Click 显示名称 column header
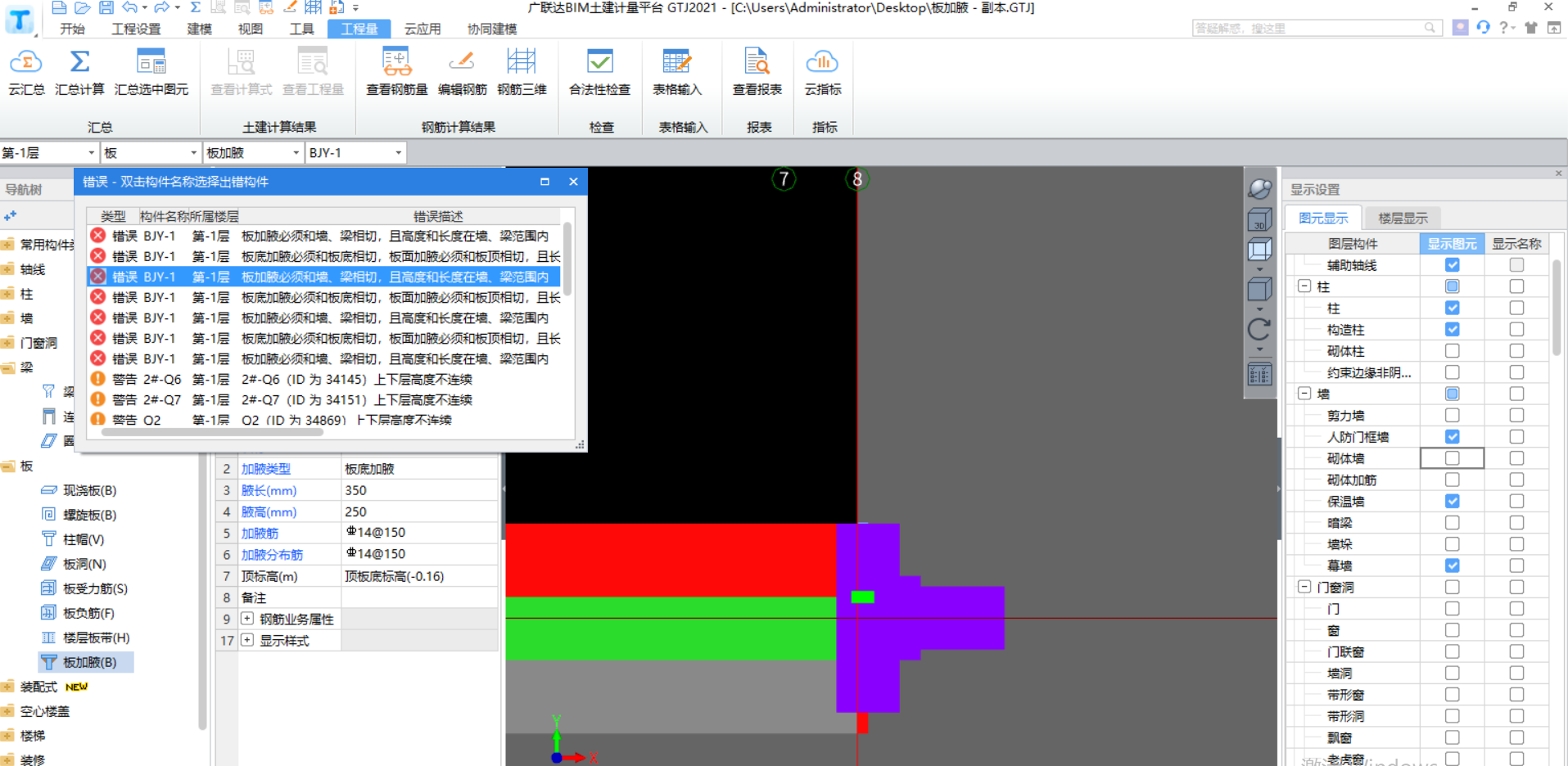Screen dimensions: 1568x766 pos(1516,244)
